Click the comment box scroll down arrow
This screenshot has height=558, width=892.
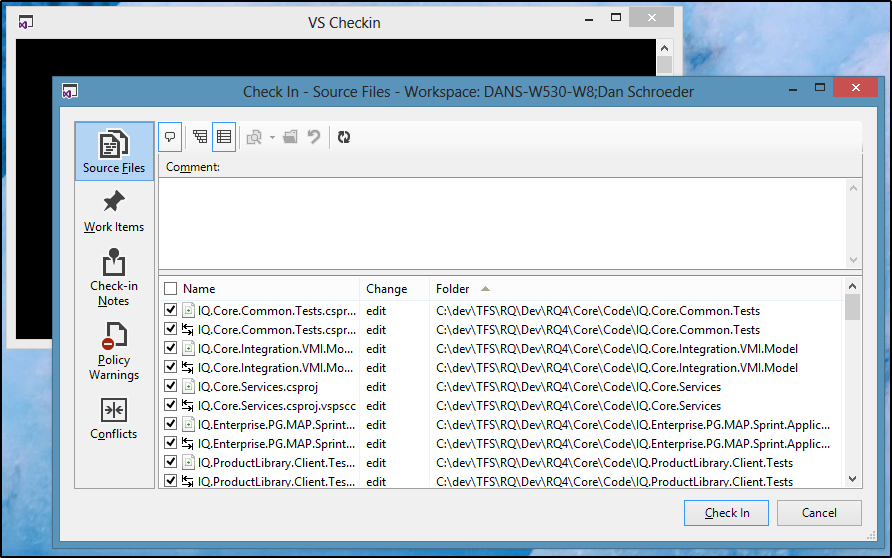click(853, 259)
